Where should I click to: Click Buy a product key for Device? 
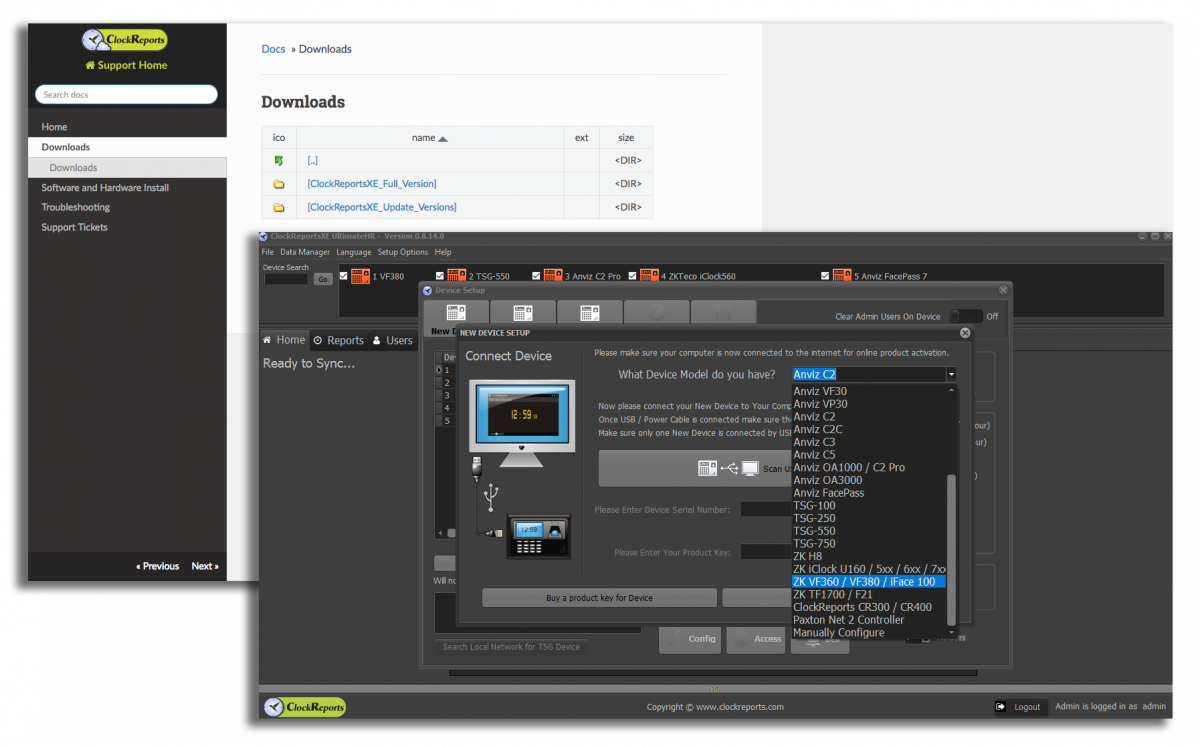coord(599,598)
